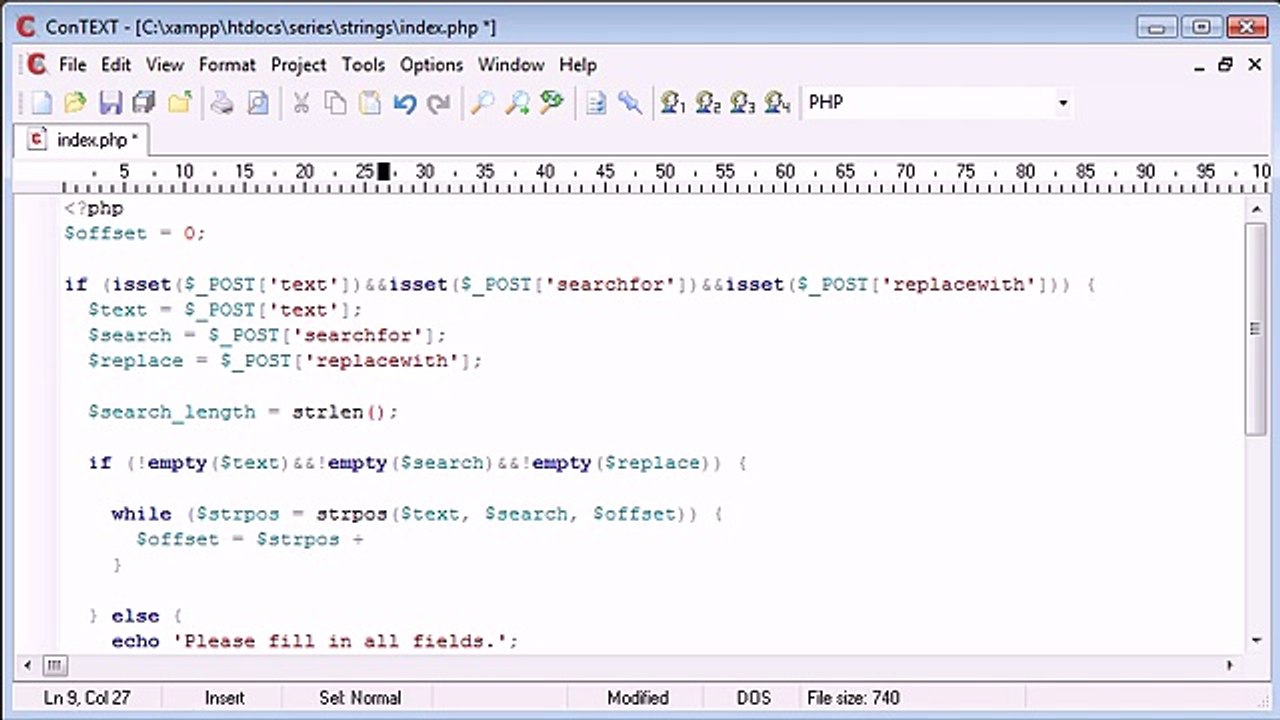Minimize the inner document window
Screen dimensions: 1280x720
point(1200,66)
